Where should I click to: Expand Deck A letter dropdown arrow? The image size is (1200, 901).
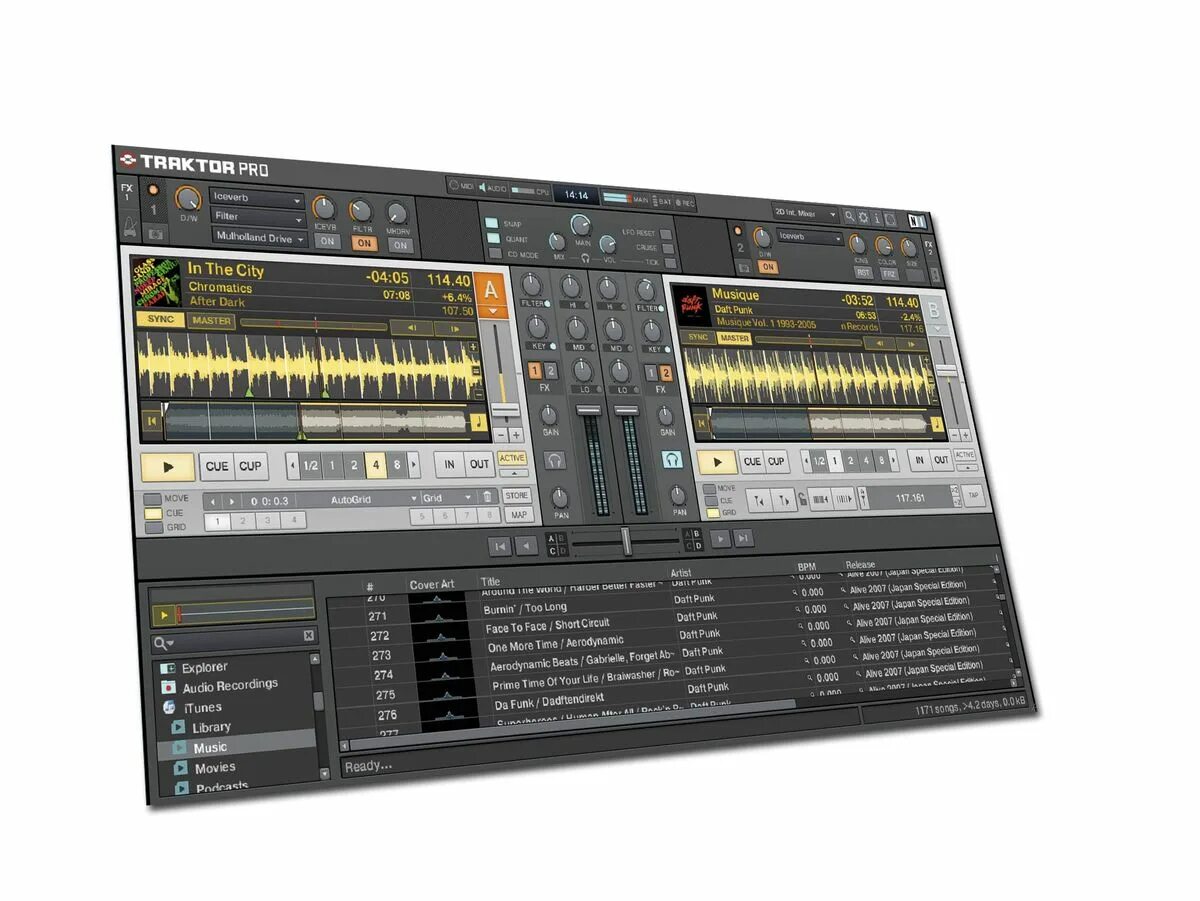491,312
